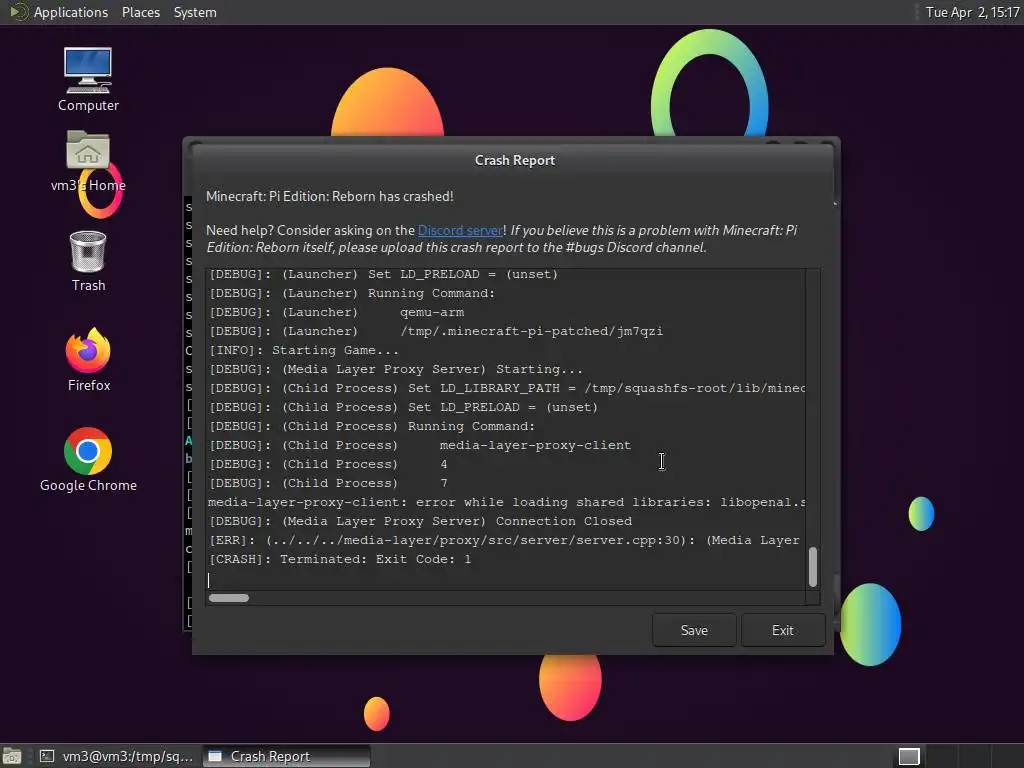Click the '/tmp/.minecraft-pi-patched/jm7qzi' path line
Image resolution: width=1024 pixels, height=768 pixels.
[x=436, y=332]
